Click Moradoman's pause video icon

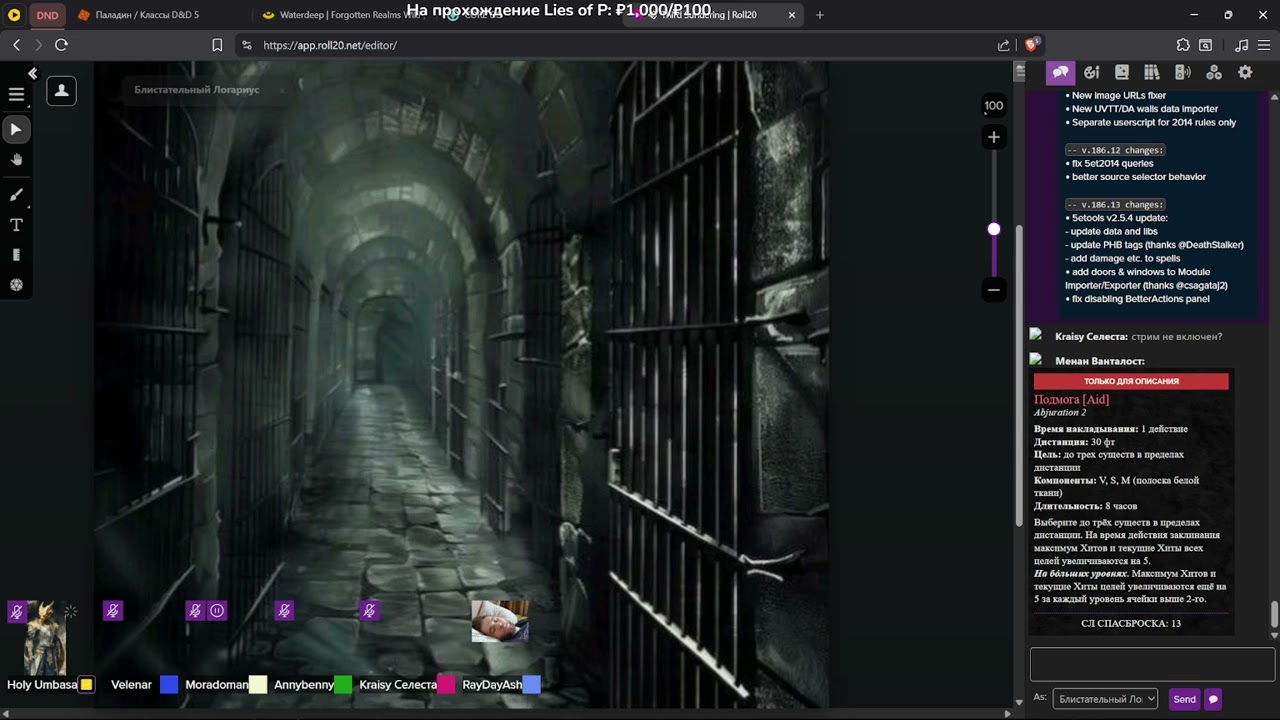(217, 610)
